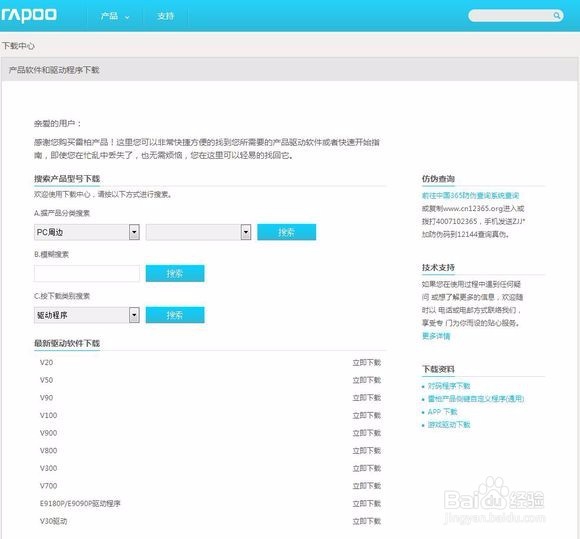Screen dimensions: 580x539
Task: Click the fuzzy search text field
Action: tap(87, 273)
